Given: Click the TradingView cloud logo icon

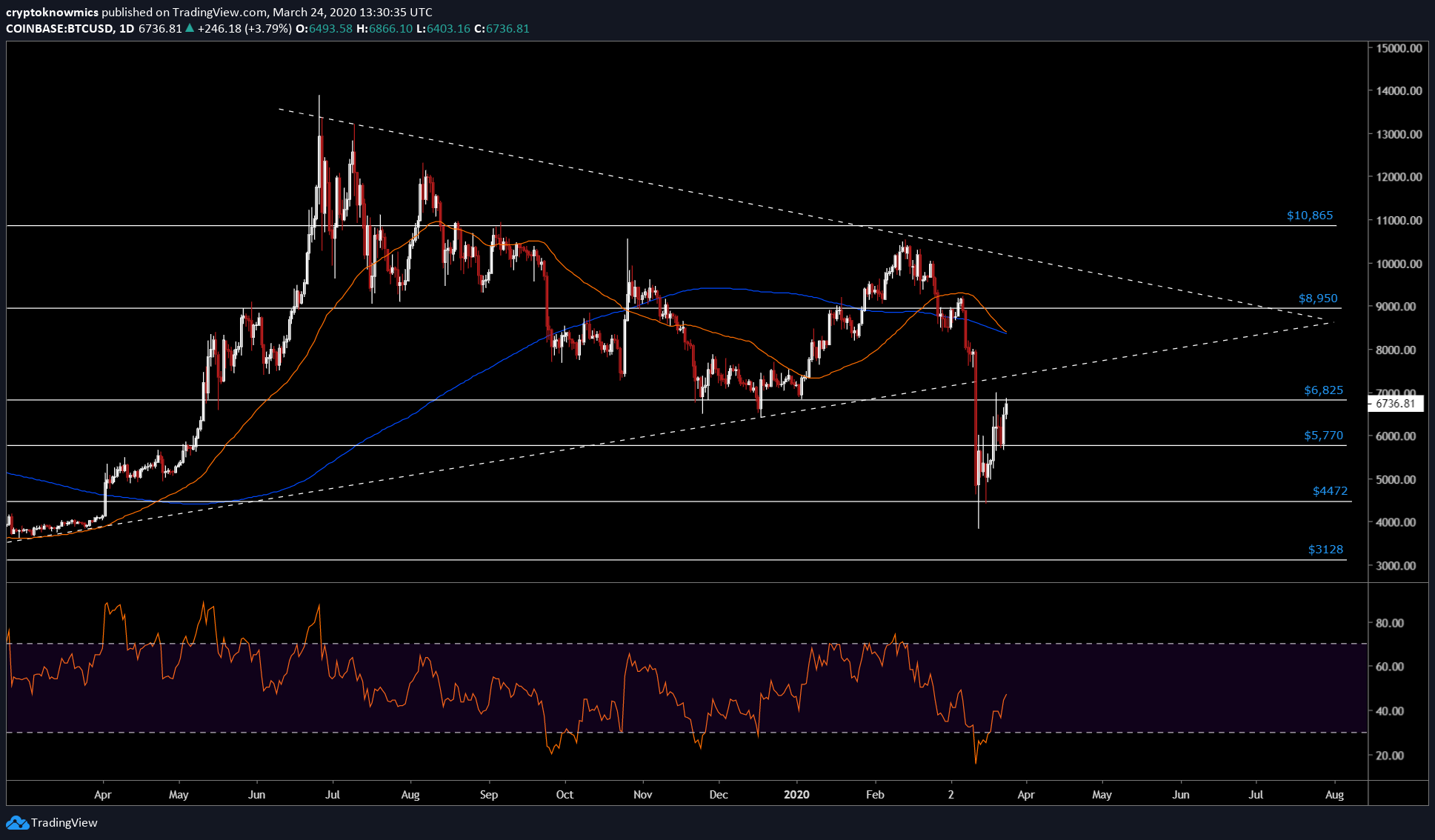Looking at the screenshot, I should point(17,822).
